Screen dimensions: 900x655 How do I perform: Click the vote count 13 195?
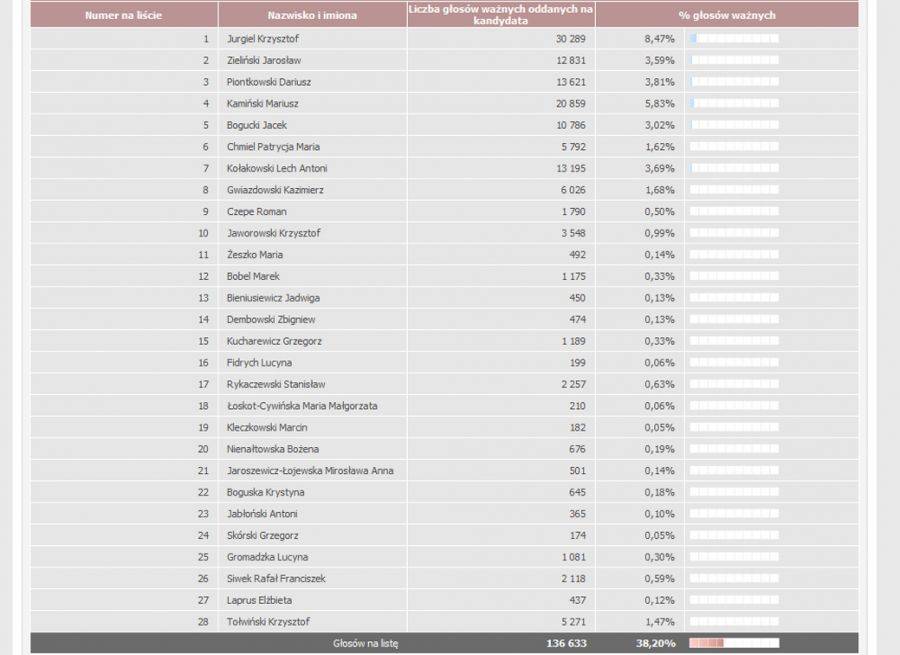(571, 168)
